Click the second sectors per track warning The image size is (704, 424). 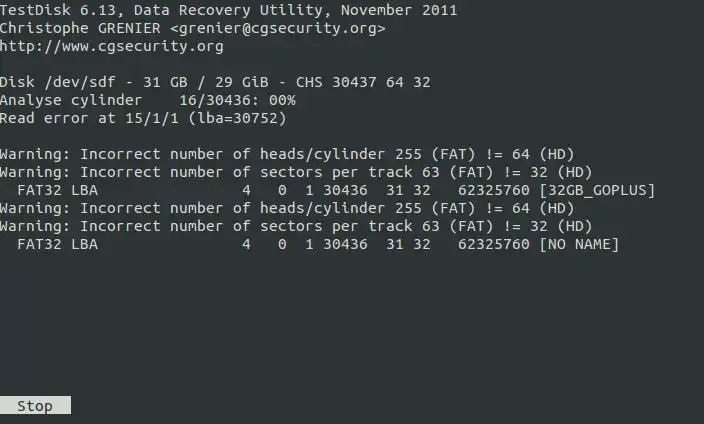coord(296,226)
